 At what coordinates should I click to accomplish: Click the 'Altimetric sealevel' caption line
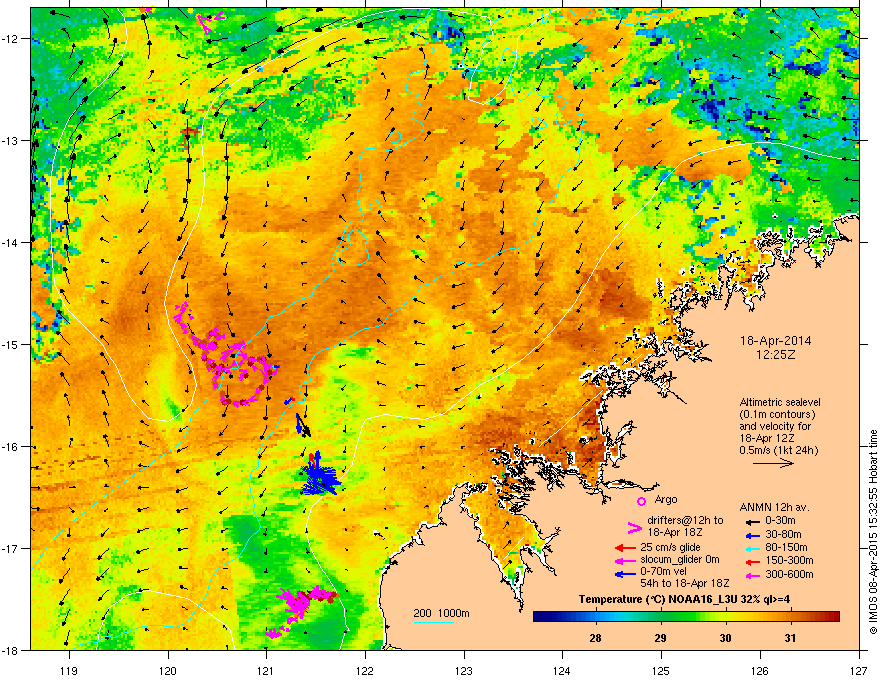(x=780, y=402)
